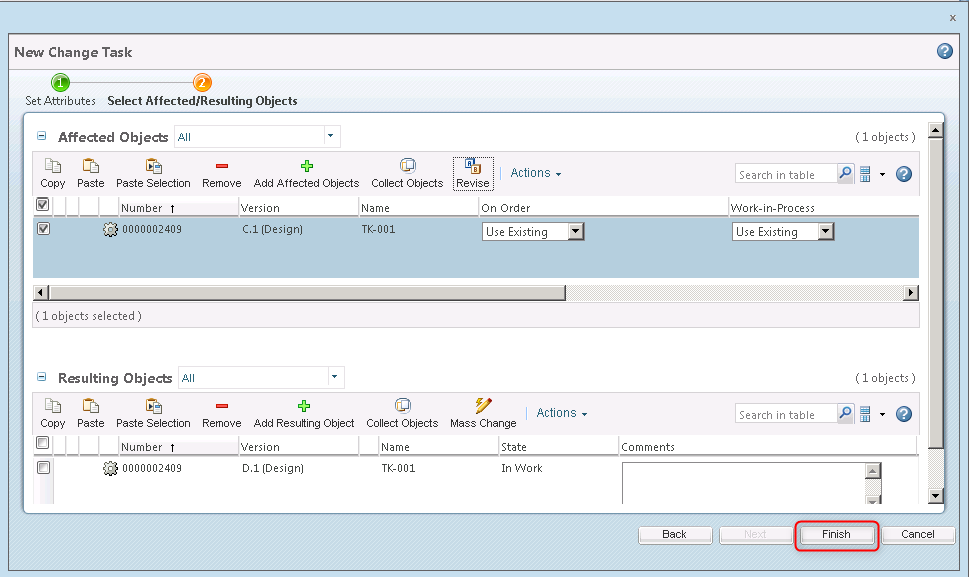Cancel the New Change Task dialog

click(917, 534)
